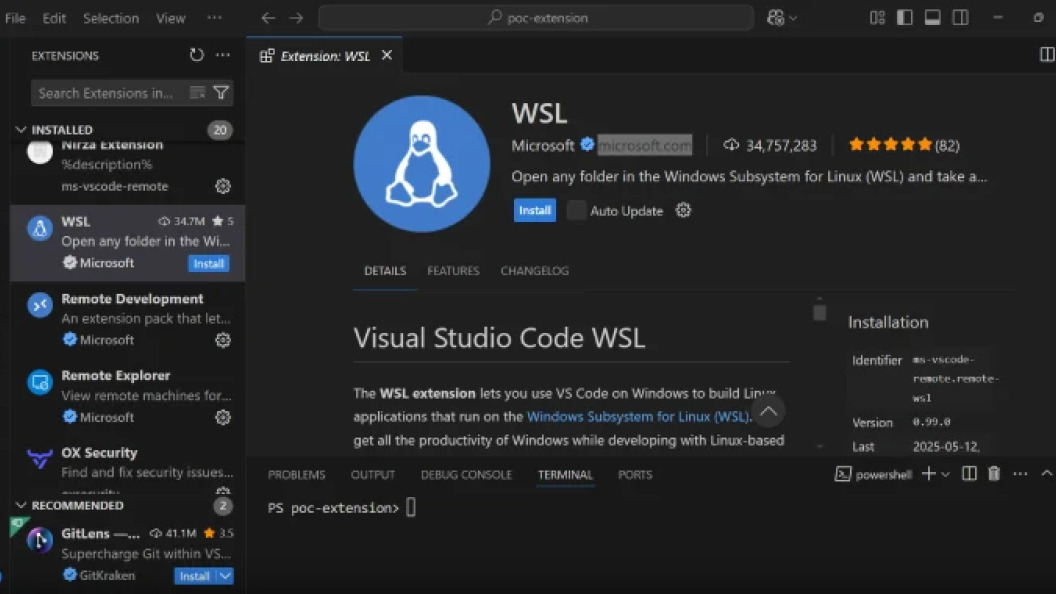This screenshot has height=594, width=1056.
Task: Select OX Security extension icon
Action: [40, 459]
